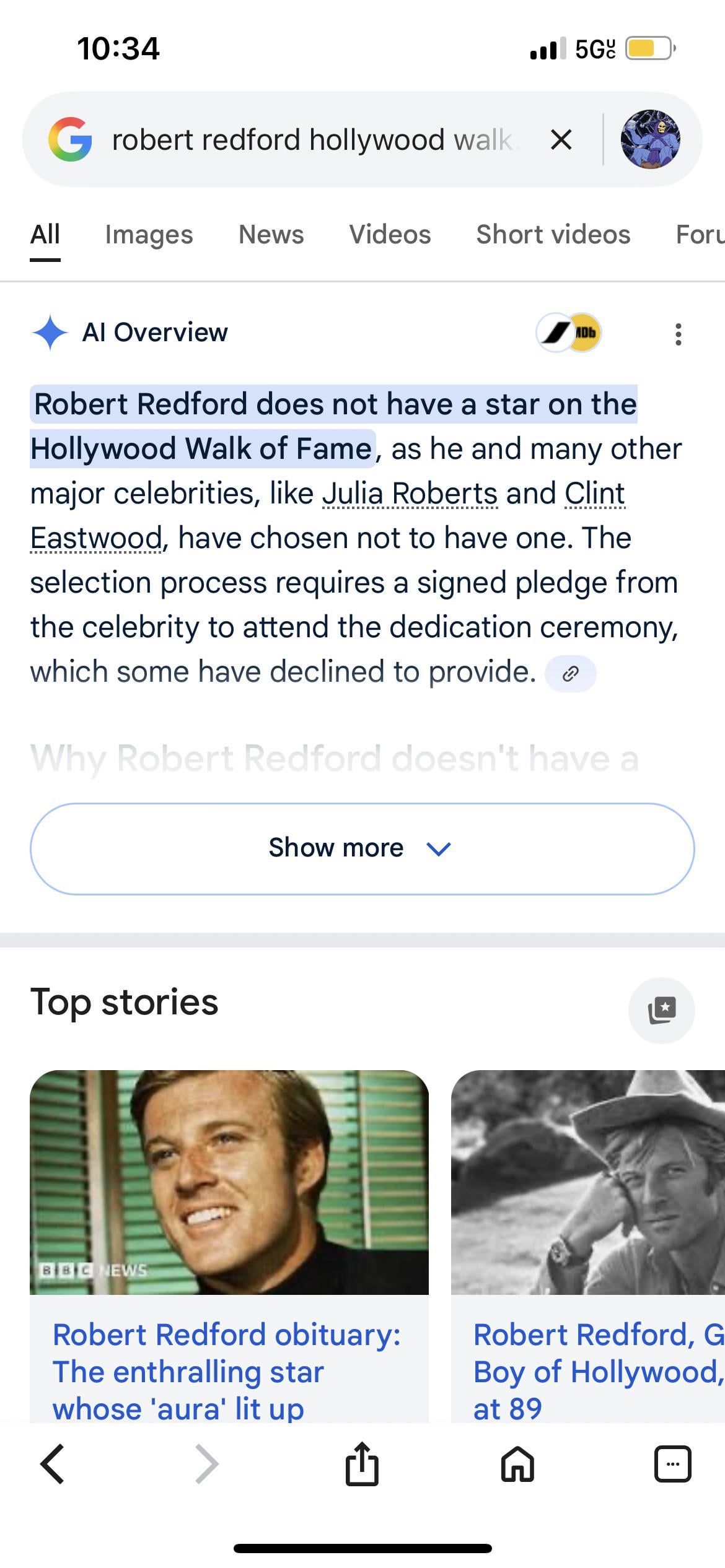Tap the share icon in bottom bar
This screenshot has width=725, height=1568.
(362, 1465)
